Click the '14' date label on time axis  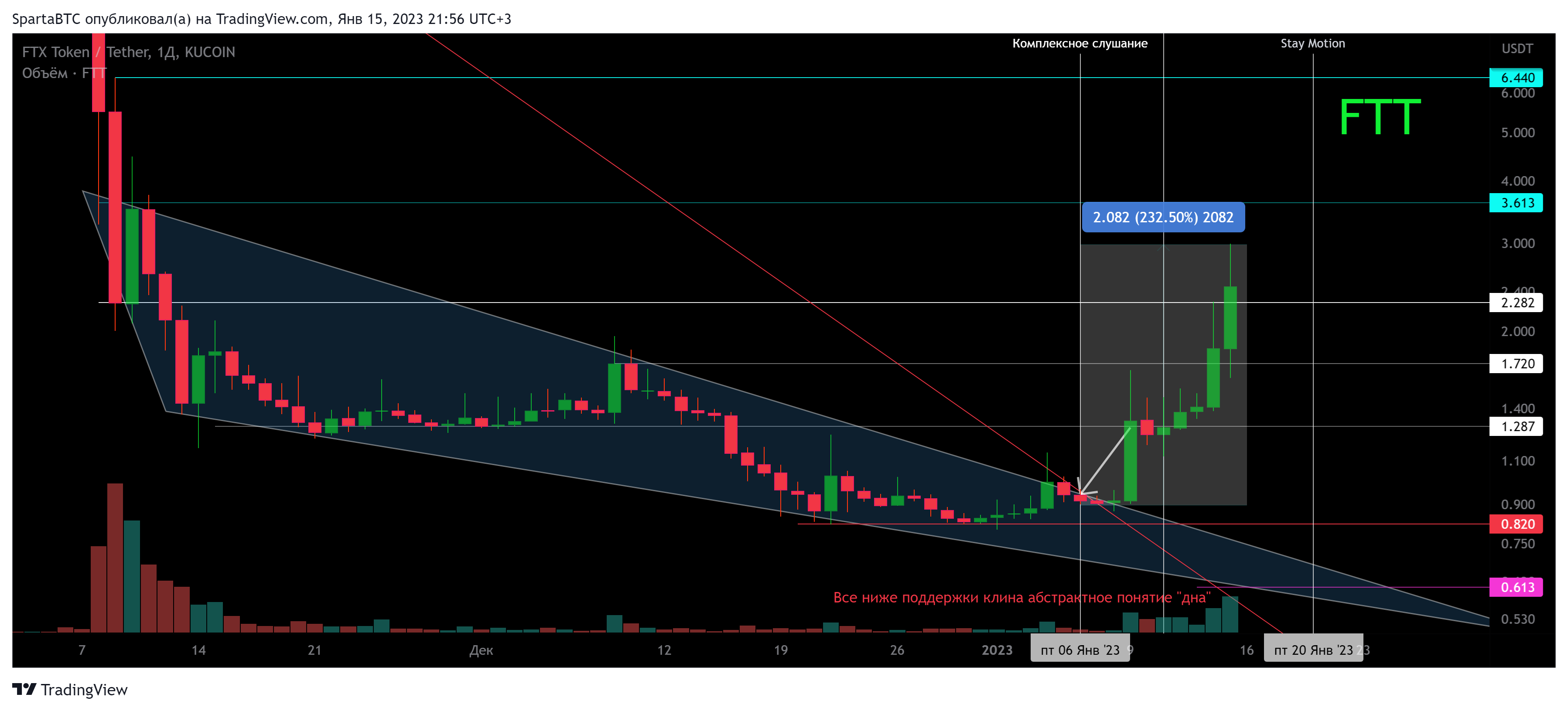tap(198, 650)
